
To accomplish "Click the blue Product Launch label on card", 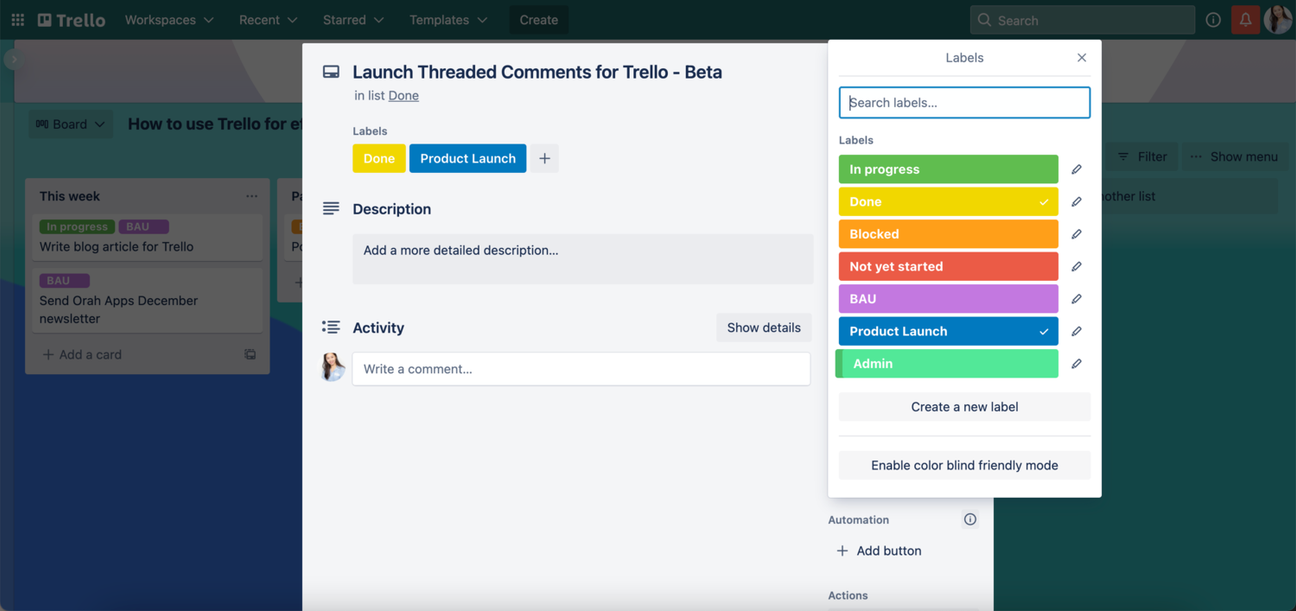I will (x=468, y=158).
